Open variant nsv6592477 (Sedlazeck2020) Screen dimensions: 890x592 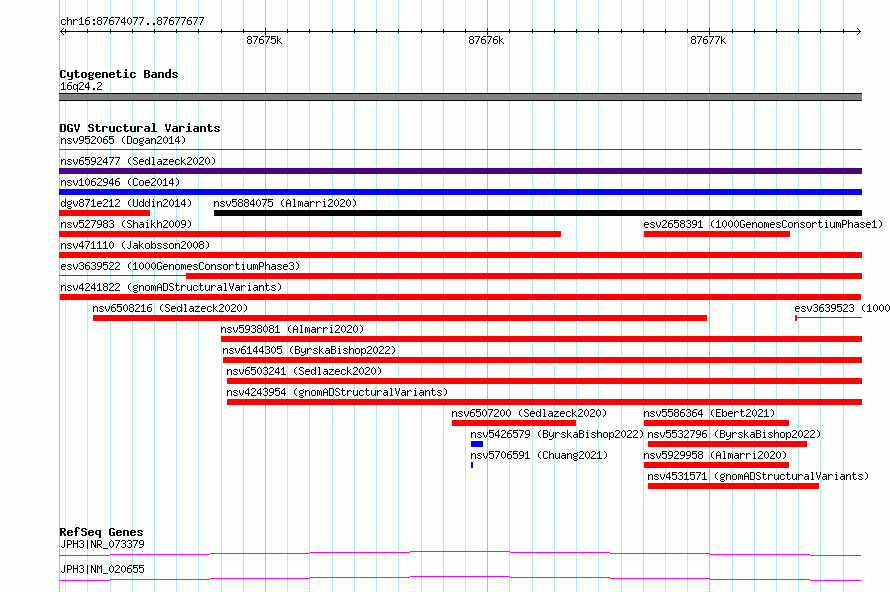[138, 161]
